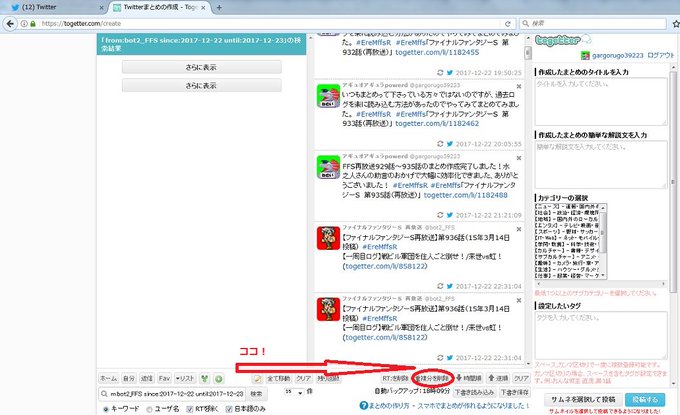Open the Fav tab
Screen dimensions: 680x415
click(164, 379)
